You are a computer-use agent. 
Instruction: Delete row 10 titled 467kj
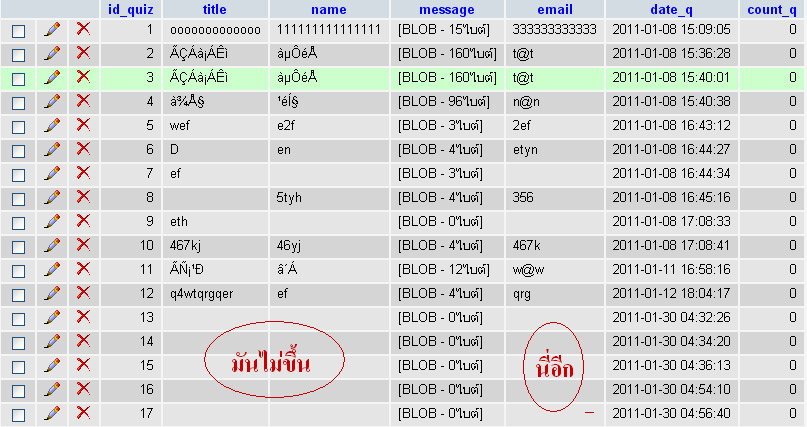pyautogui.click(x=83, y=245)
